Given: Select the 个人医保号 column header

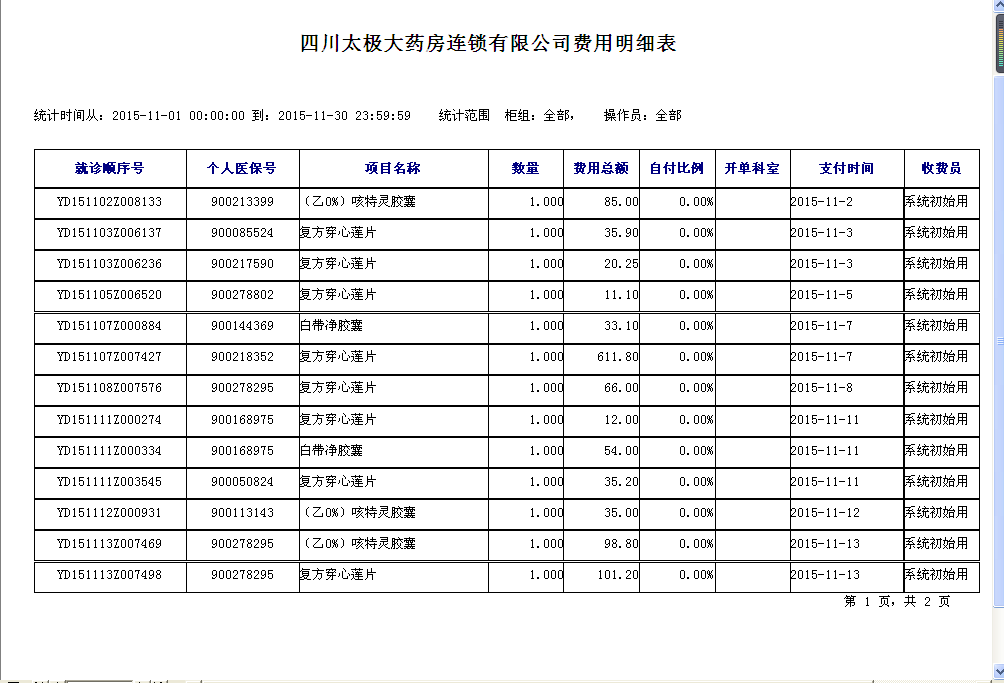Looking at the screenshot, I should click(242, 168).
